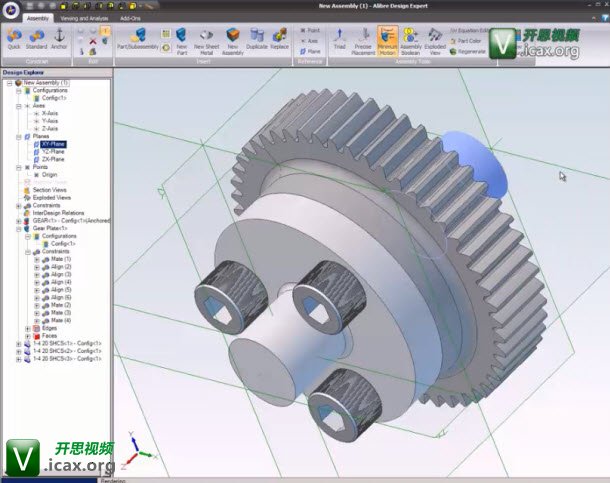Viewport: 610px width, 483px height.
Task: Activate the Triad tool
Action: (340, 38)
